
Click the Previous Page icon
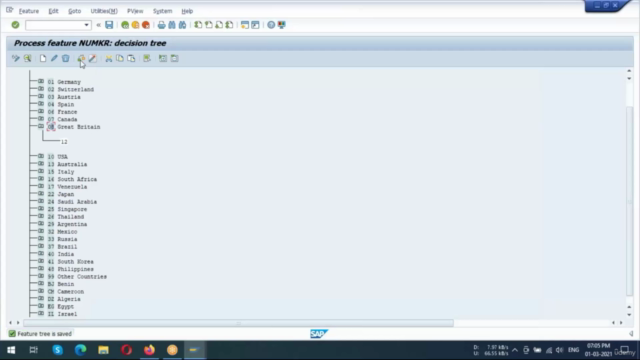209,25
